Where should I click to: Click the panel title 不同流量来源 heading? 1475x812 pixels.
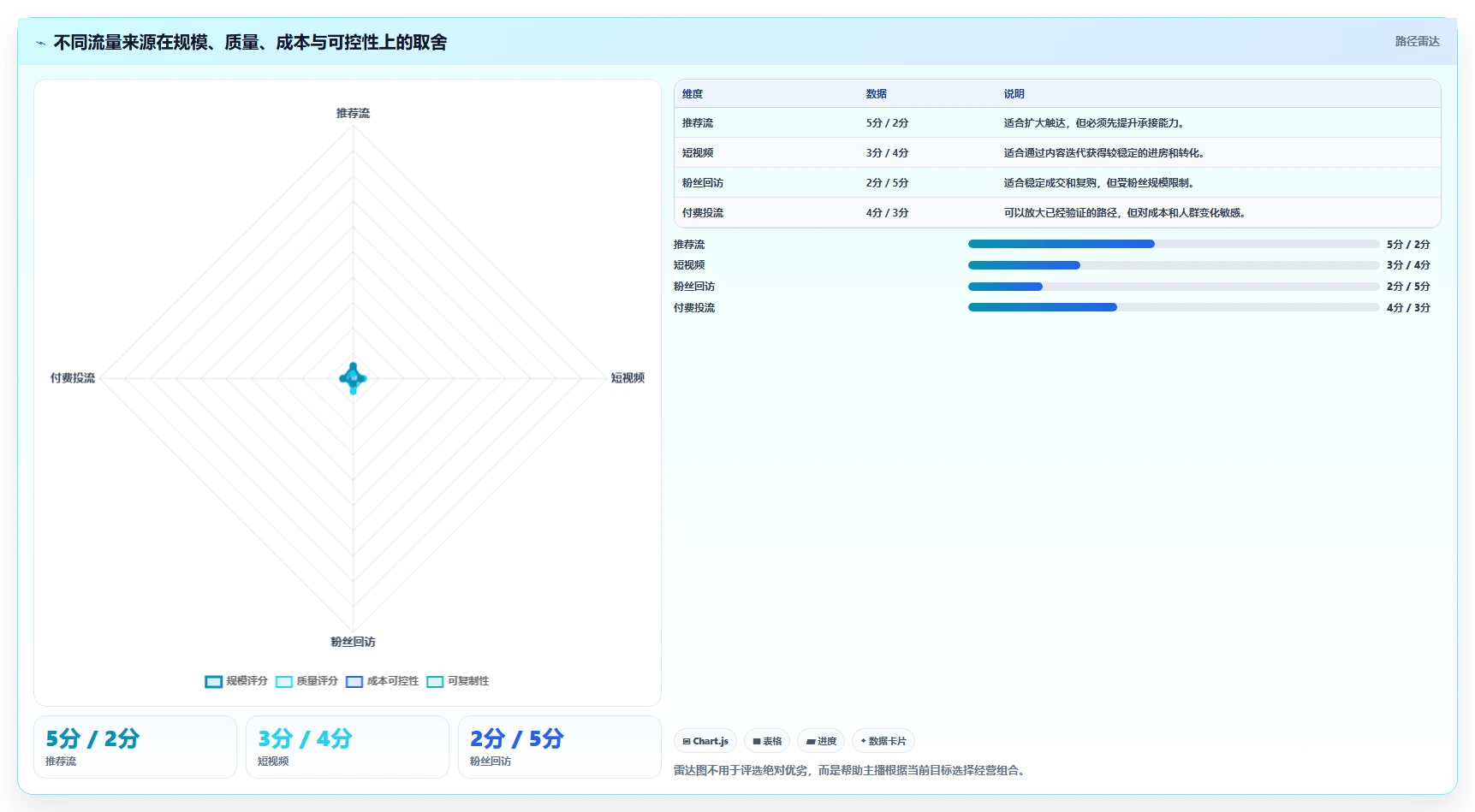pyautogui.click(x=250, y=43)
